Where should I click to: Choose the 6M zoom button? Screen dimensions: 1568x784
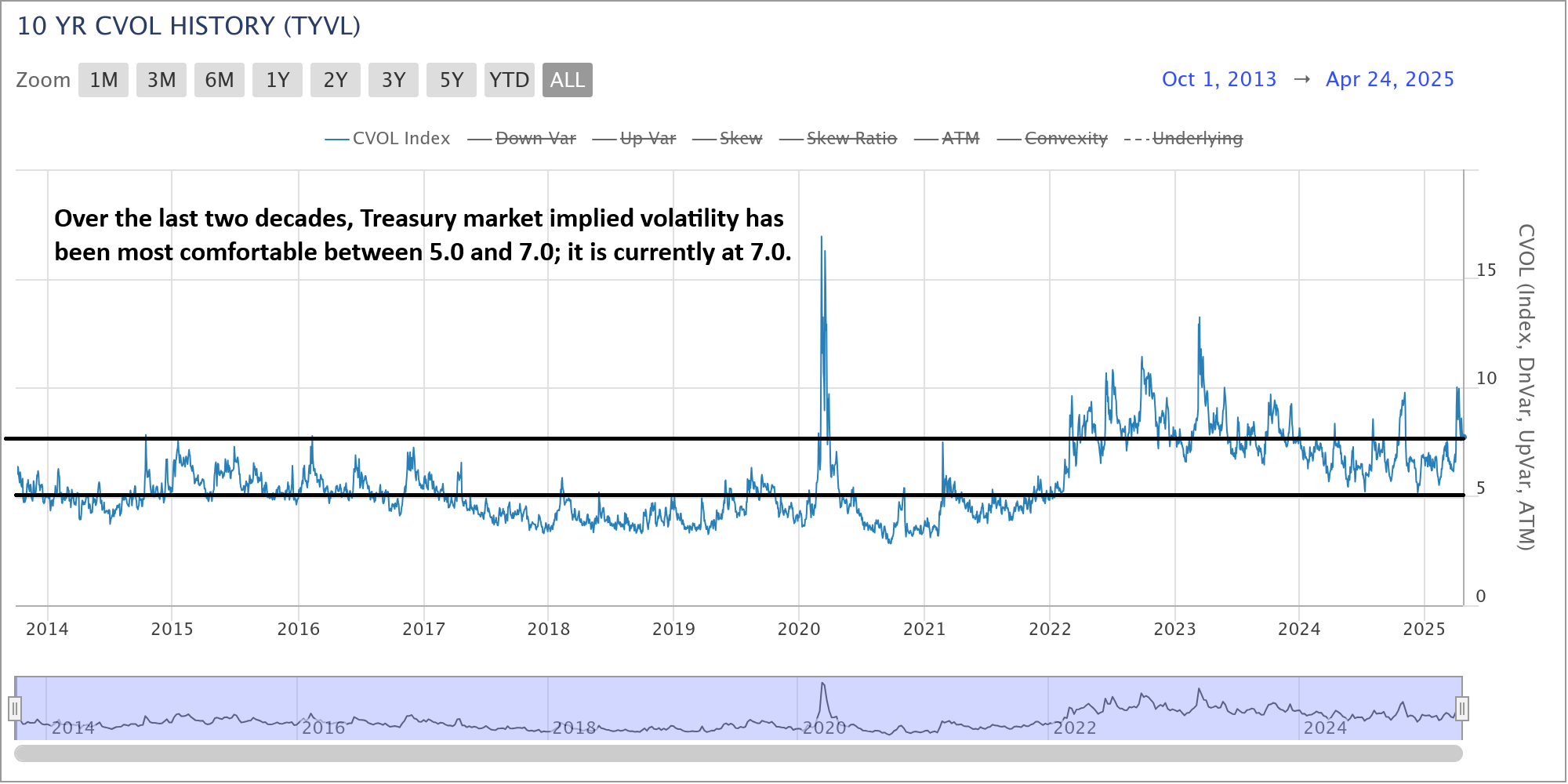pyautogui.click(x=220, y=80)
